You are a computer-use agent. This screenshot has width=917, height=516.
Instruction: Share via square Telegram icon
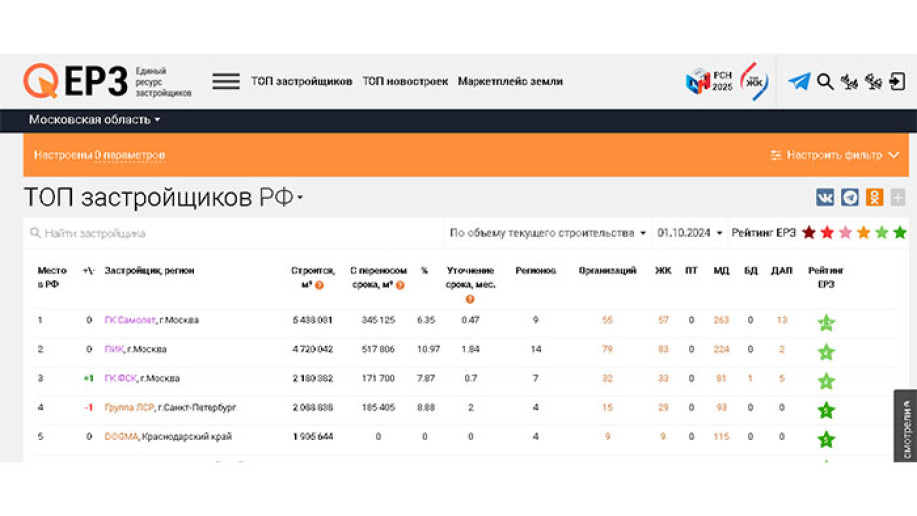[850, 197]
